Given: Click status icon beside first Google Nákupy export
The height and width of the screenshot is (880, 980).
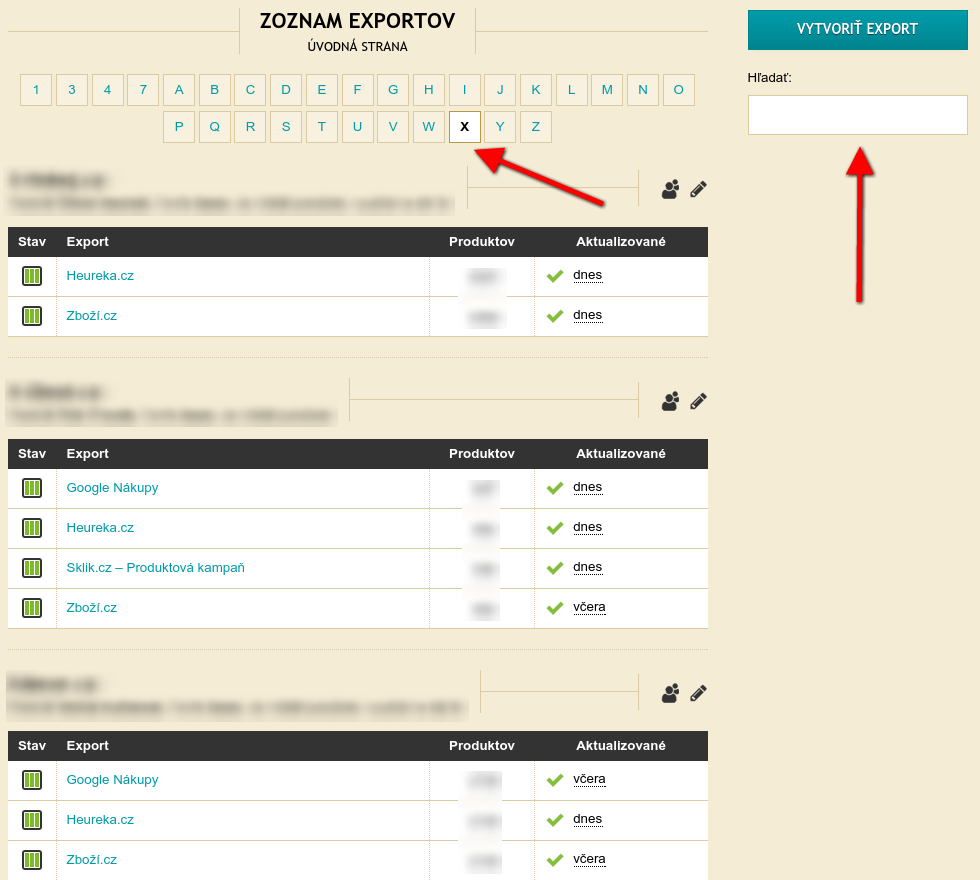Looking at the screenshot, I should pyautogui.click(x=32, y=488).
